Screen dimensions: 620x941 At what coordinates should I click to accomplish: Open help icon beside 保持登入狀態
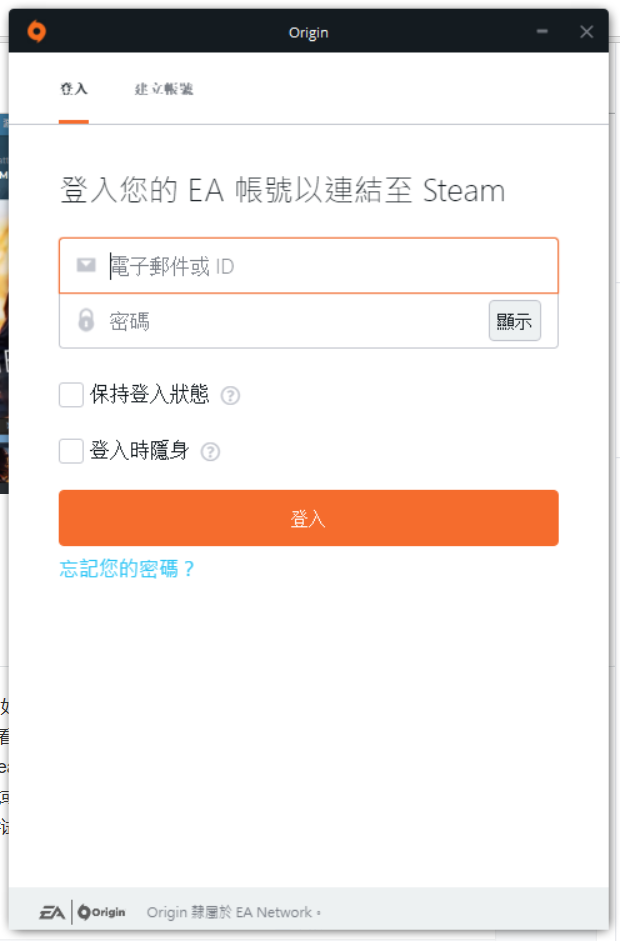pos(230,395)
